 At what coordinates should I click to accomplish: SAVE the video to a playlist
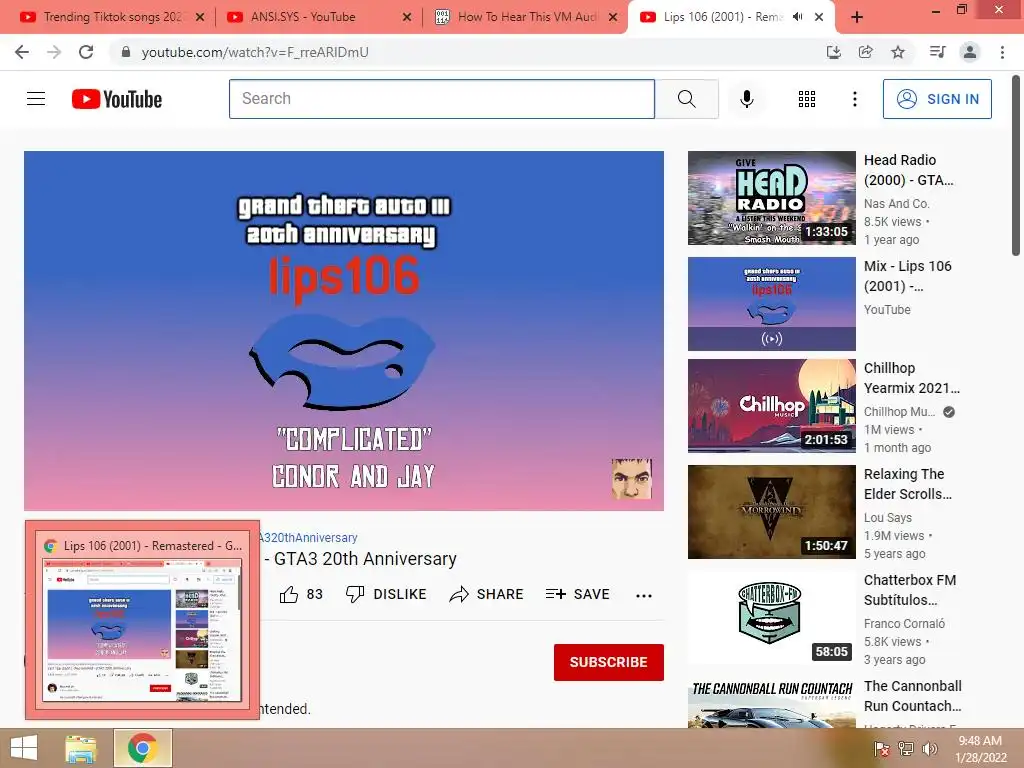point(578,594)
